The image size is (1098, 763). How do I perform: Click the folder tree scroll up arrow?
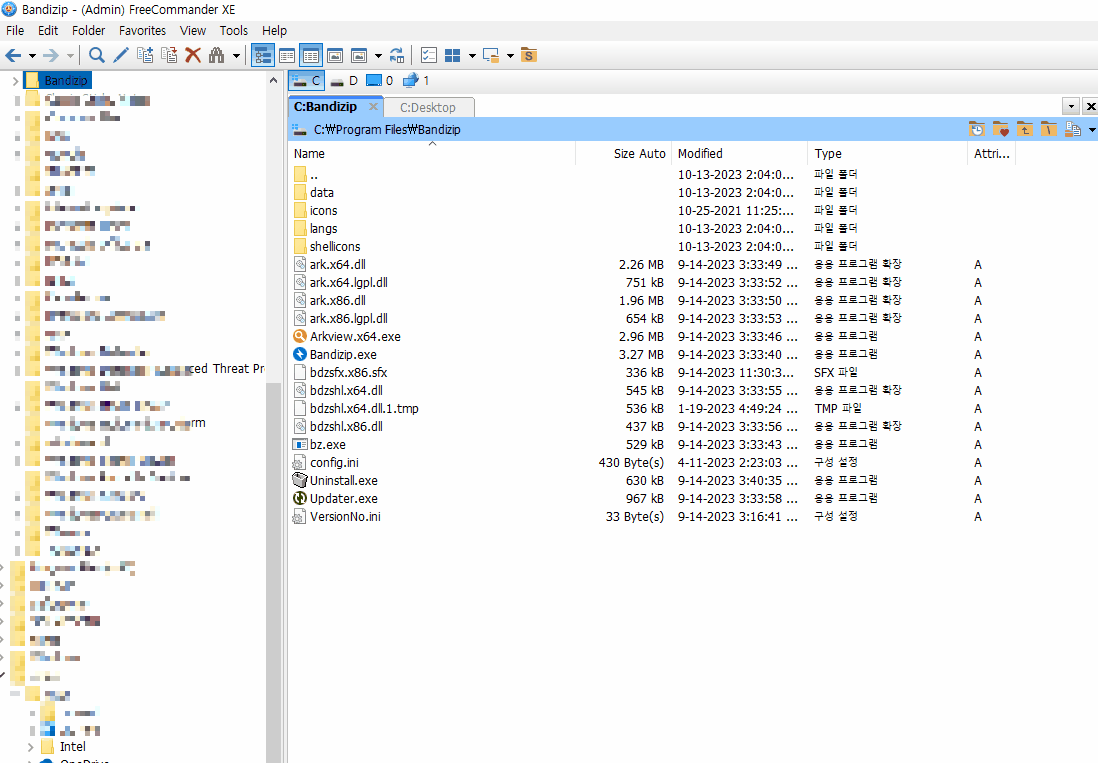(273, 80)
